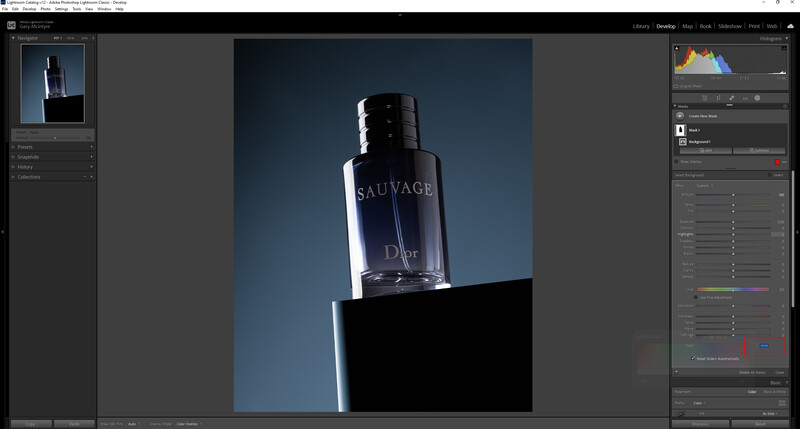Toggle the Invert checkbox for Select Background
Screen dimensions: 800x429
click(x=770, y=175)
